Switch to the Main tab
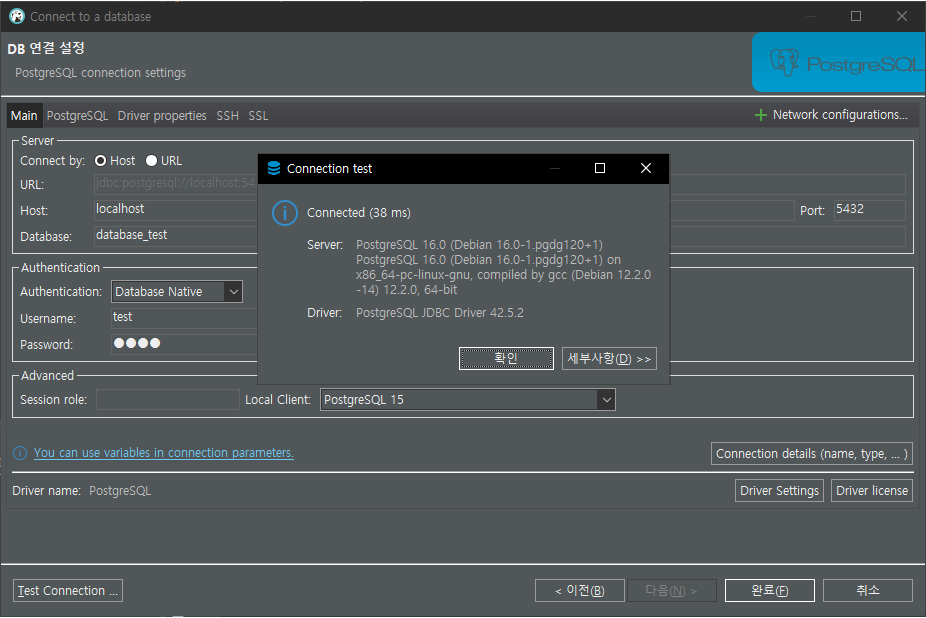This screenshot has width=926, height=618. tap(24, 116)
